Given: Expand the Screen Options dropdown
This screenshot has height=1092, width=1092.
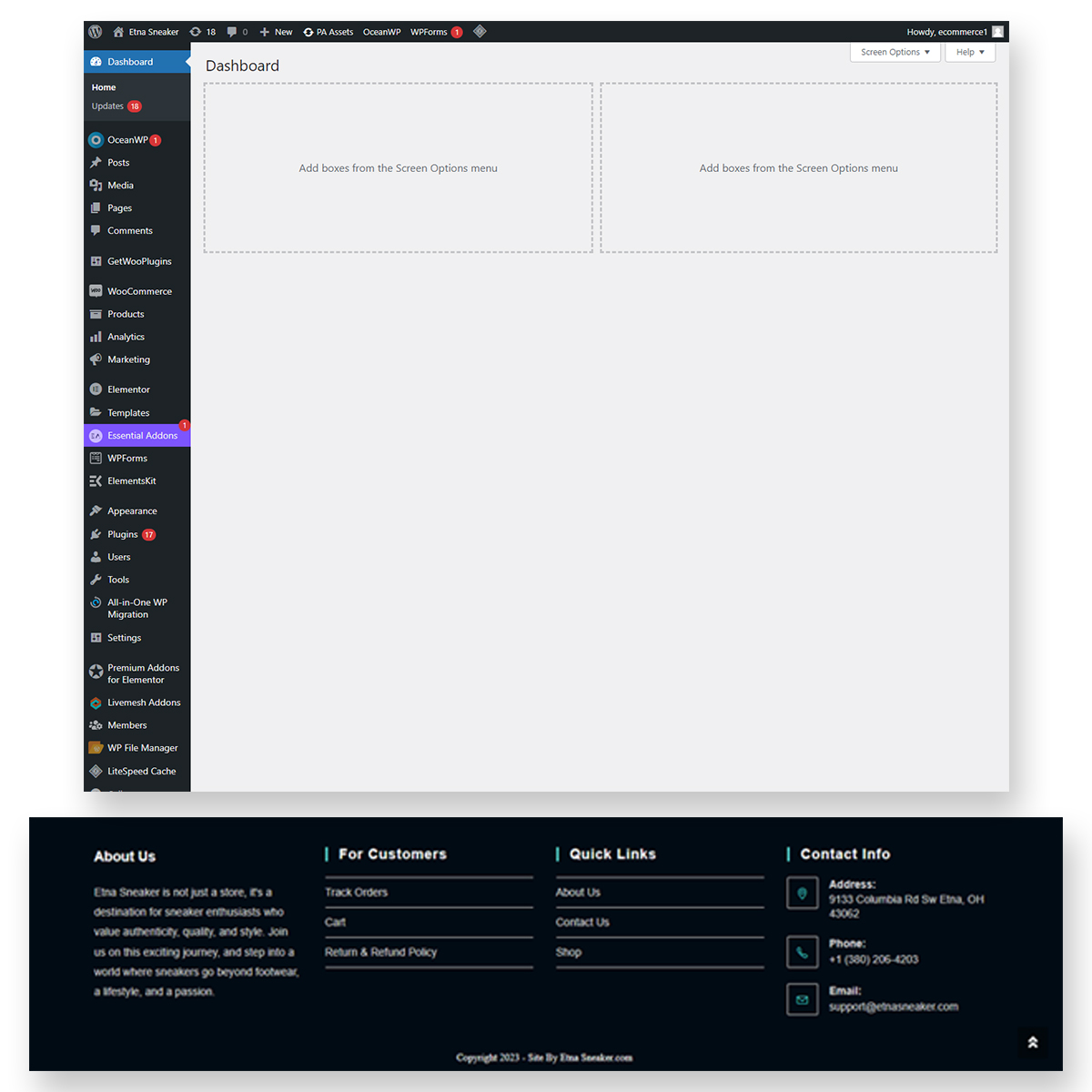Looking at the screenshot, I should (x=895, y=52).
